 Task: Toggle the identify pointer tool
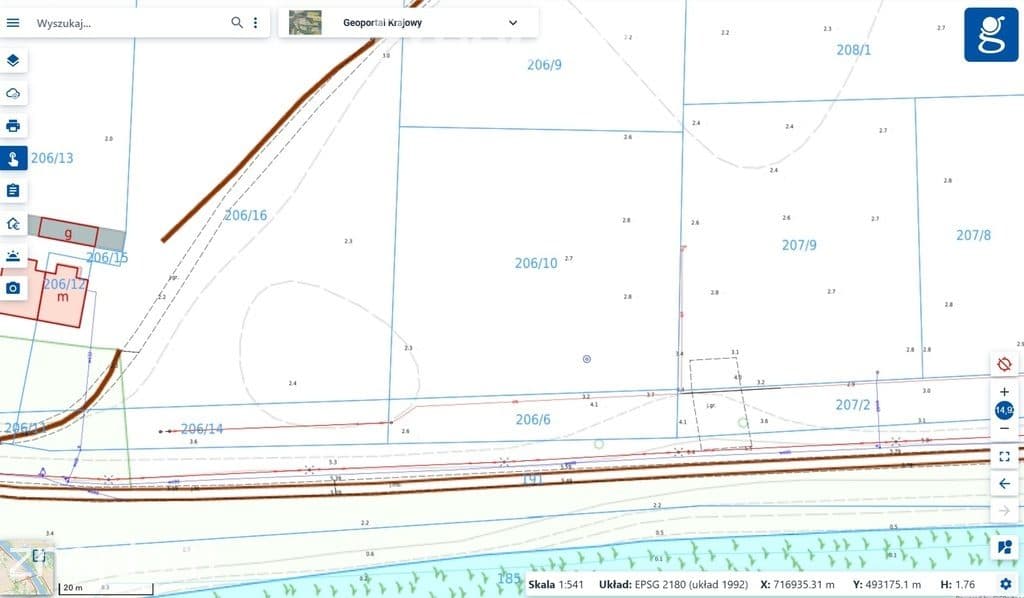(13, 158)
